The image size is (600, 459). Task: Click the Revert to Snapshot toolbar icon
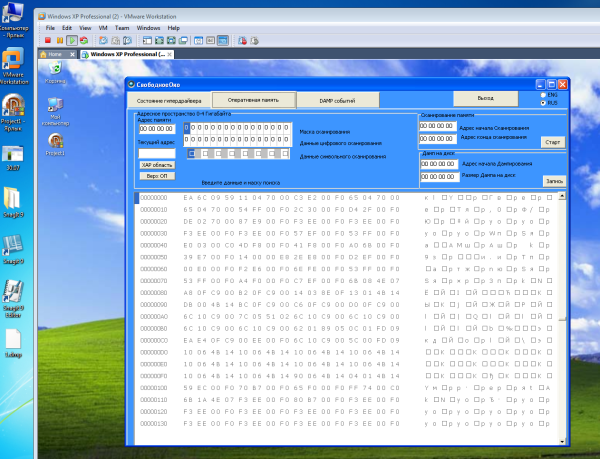click(115, 40)
